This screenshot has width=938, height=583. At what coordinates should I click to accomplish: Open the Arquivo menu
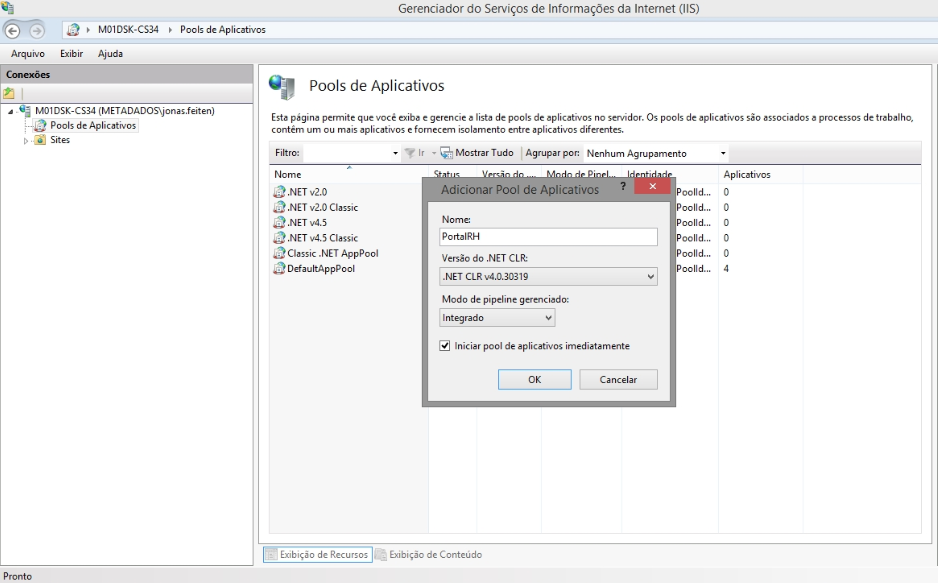coord(26,53)
